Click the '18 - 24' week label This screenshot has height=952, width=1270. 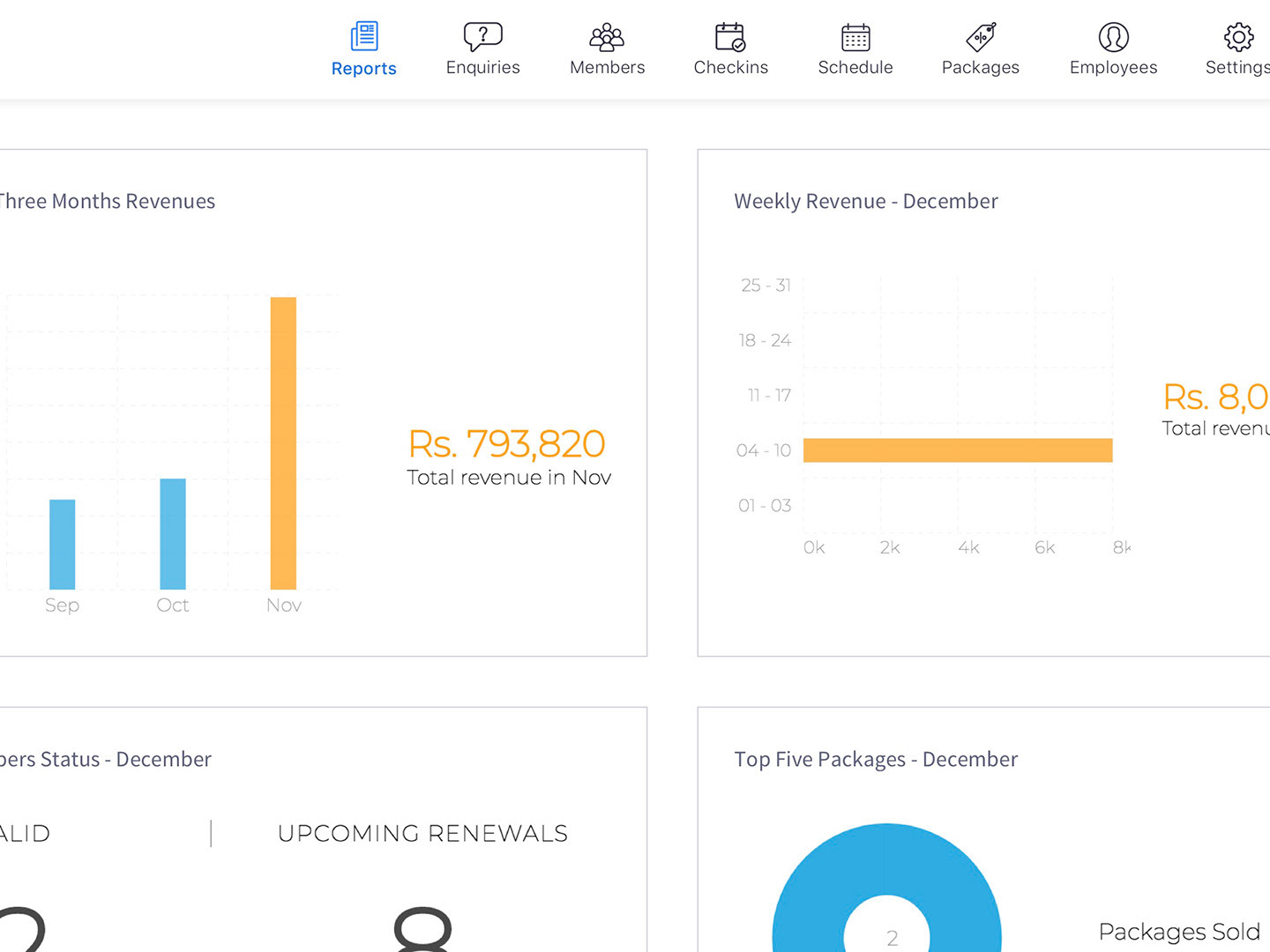(x=765, y=340)
